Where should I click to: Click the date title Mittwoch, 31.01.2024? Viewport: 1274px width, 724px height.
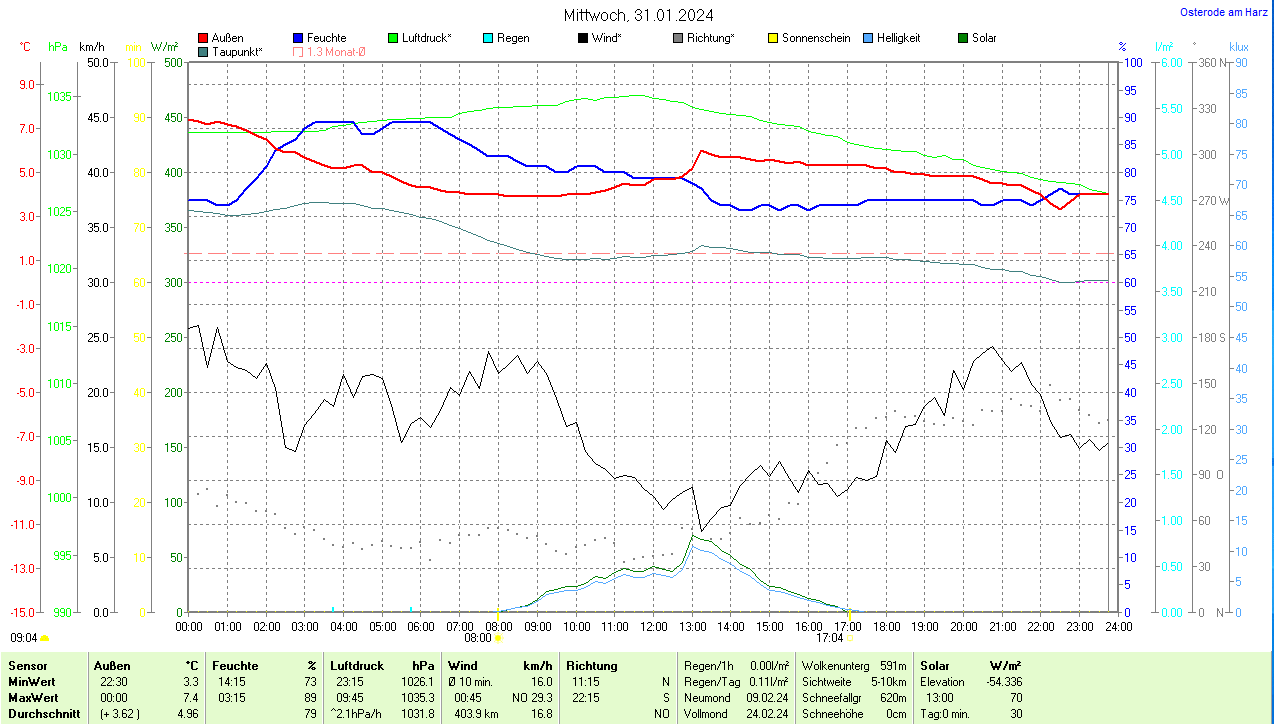pos(638,15)
